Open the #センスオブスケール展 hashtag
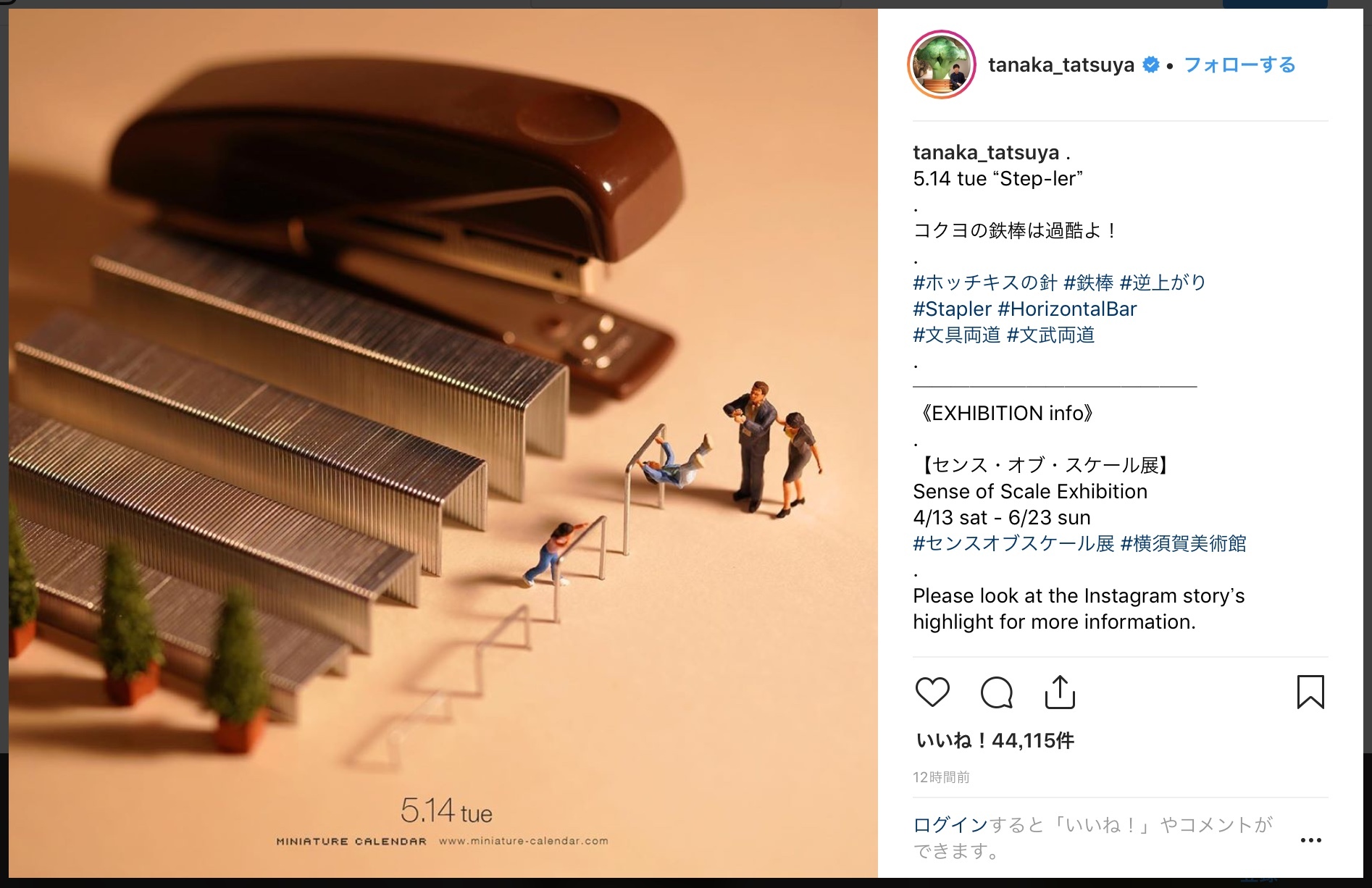This screenshot has width=1372, height=888. tap(1013, 544)
